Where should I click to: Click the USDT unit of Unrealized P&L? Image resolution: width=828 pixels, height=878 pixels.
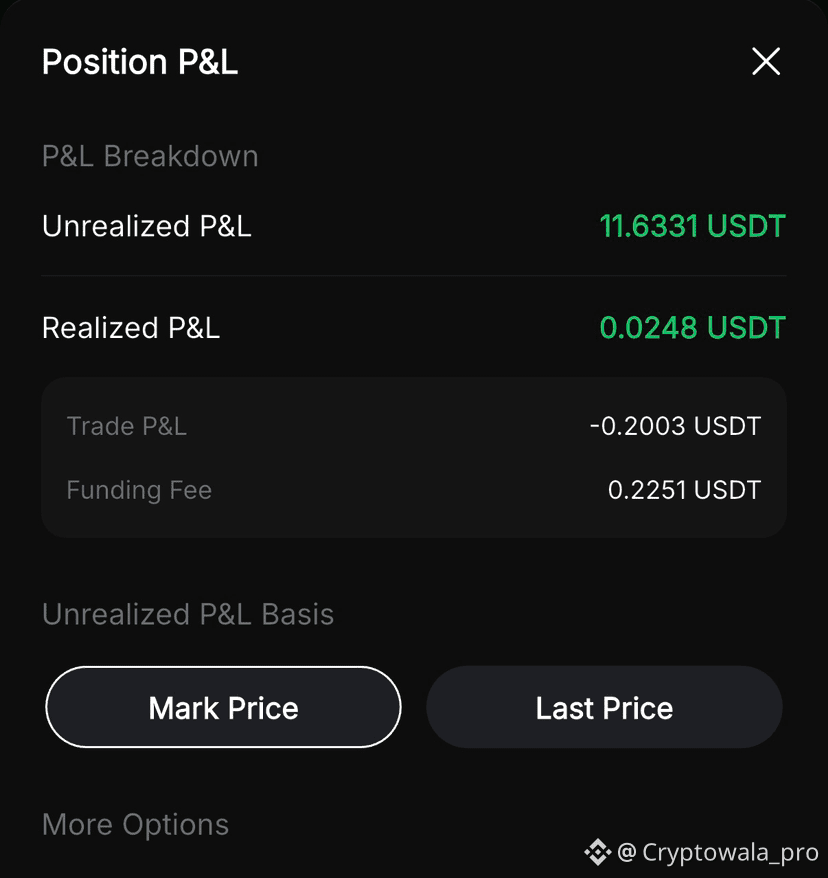746,226
